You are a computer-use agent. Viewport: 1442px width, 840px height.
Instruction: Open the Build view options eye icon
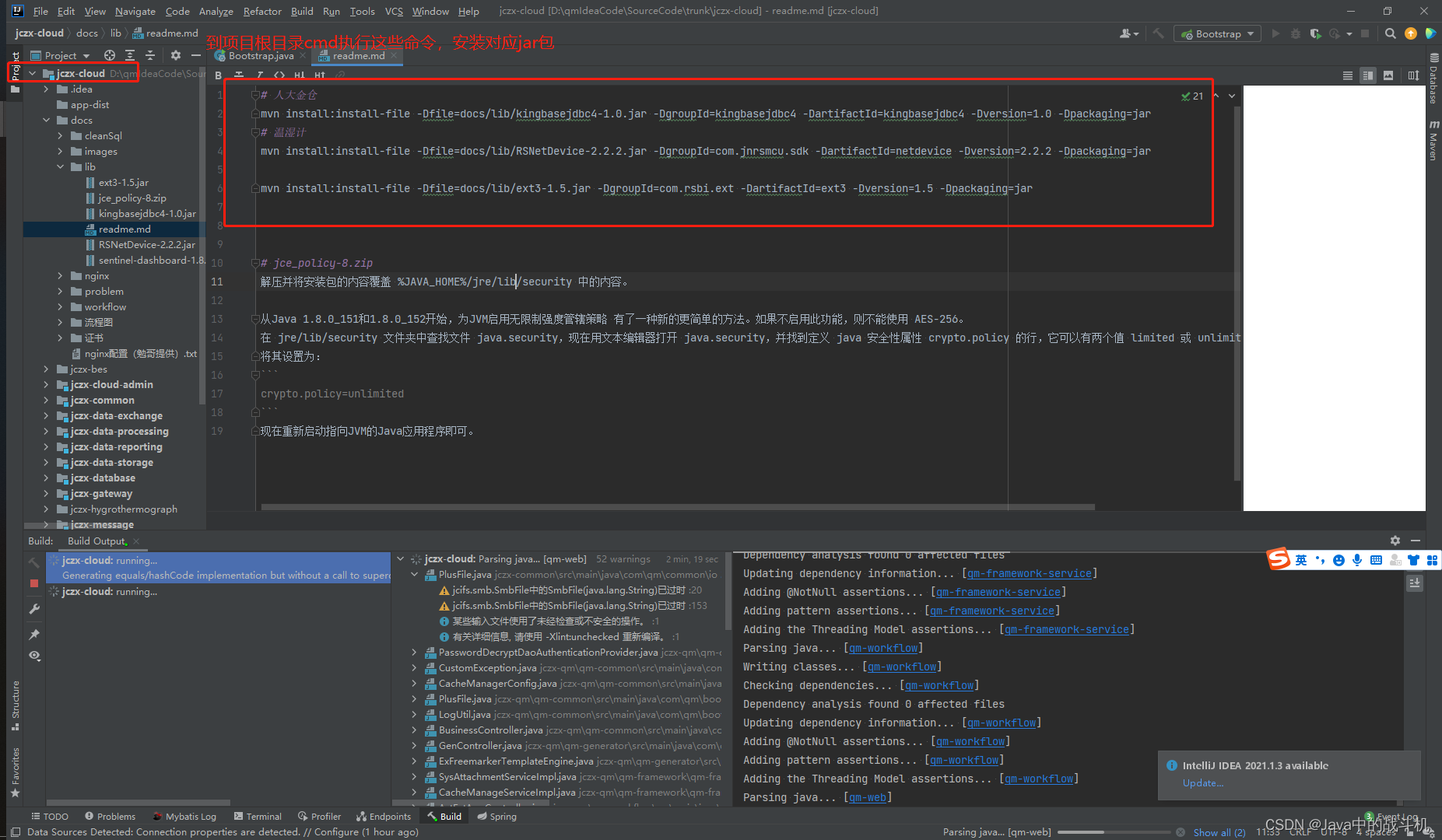click(x=34, y=656)
